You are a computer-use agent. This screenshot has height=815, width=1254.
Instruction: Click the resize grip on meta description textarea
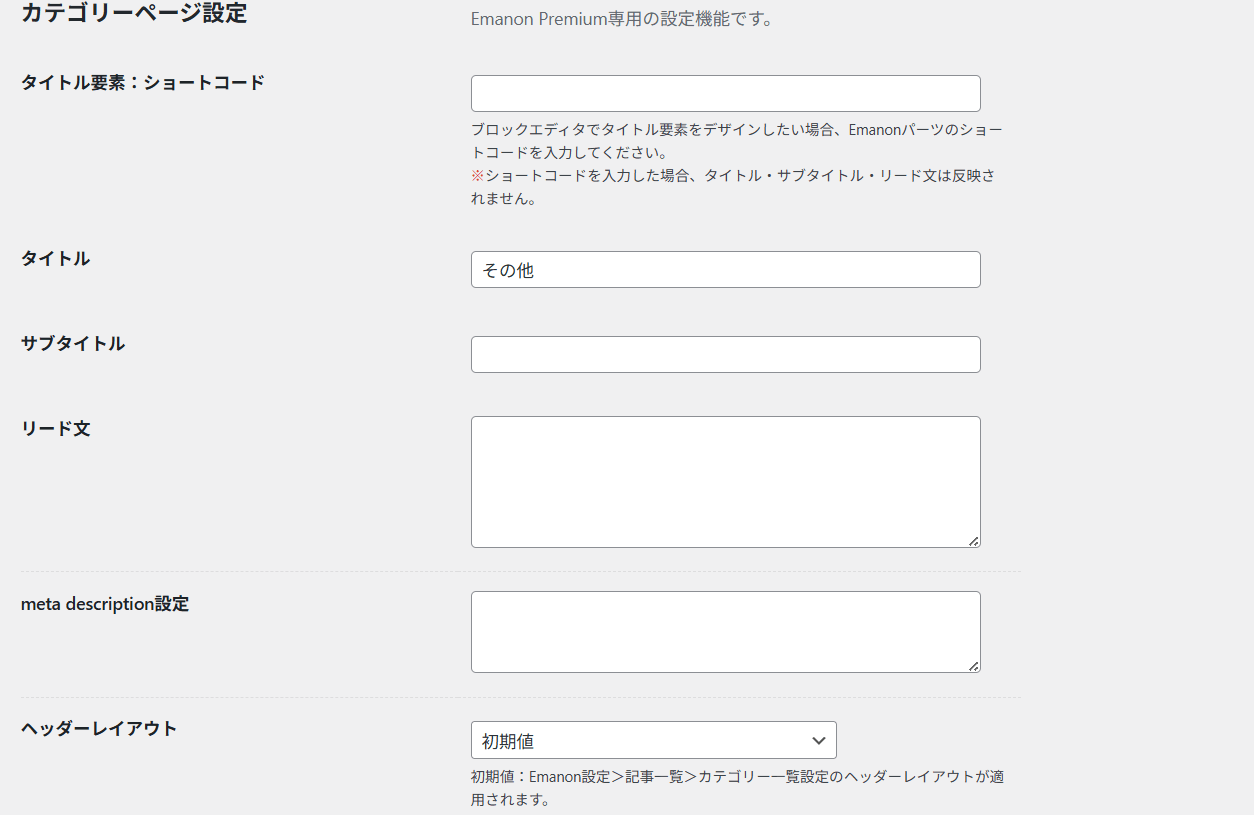point(973,665)
